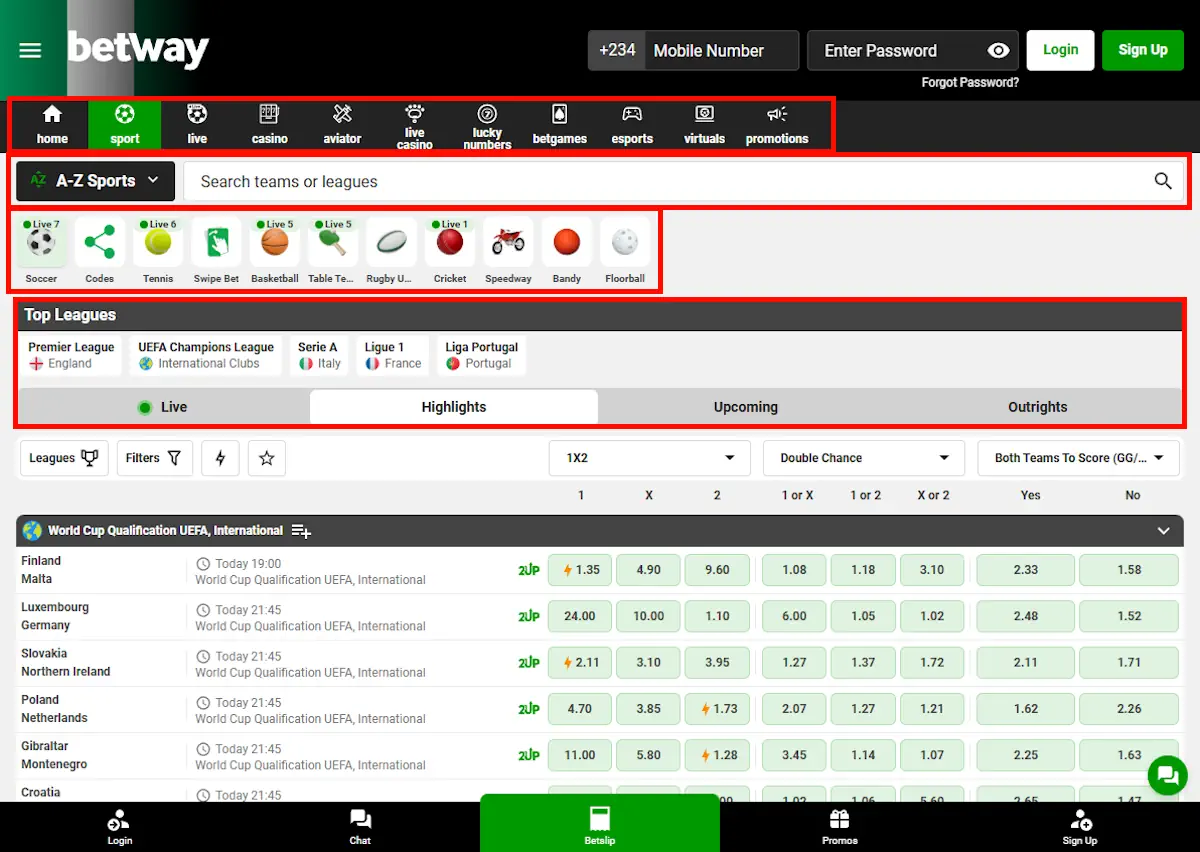Viewport: 1200px width, 852px height.
Task: Collapse the World Cup Qualification UEFA section
Action: (1163, 530)
